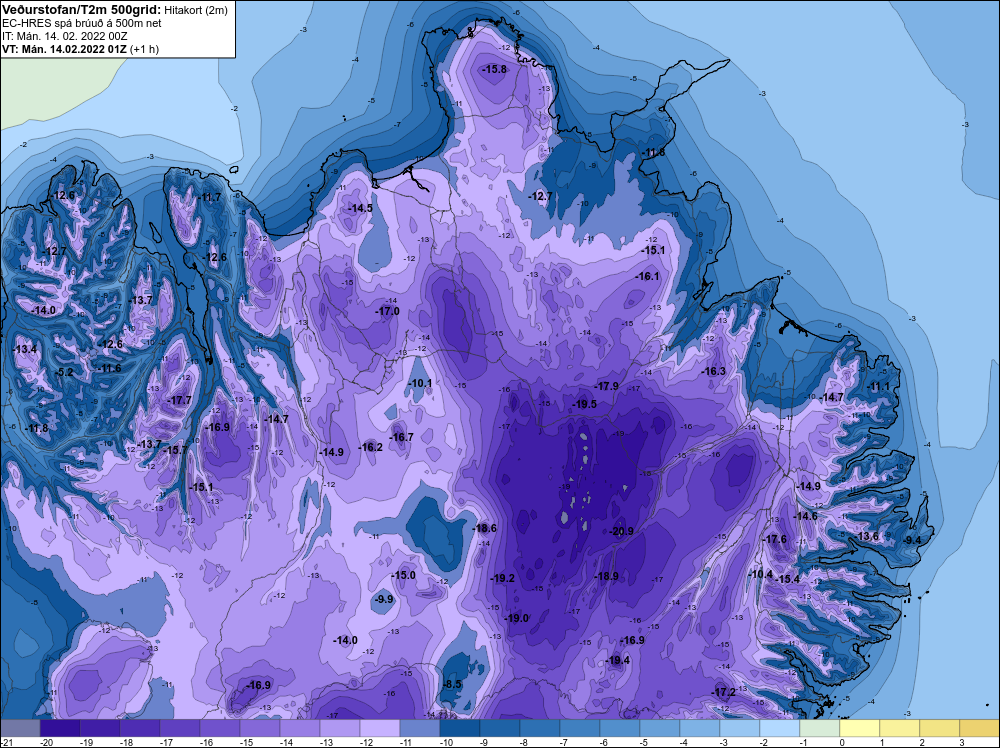This screenshot has width=1000, height=748.
Task: Click the -19.4 temperature value
Action: tap(618, 660)
